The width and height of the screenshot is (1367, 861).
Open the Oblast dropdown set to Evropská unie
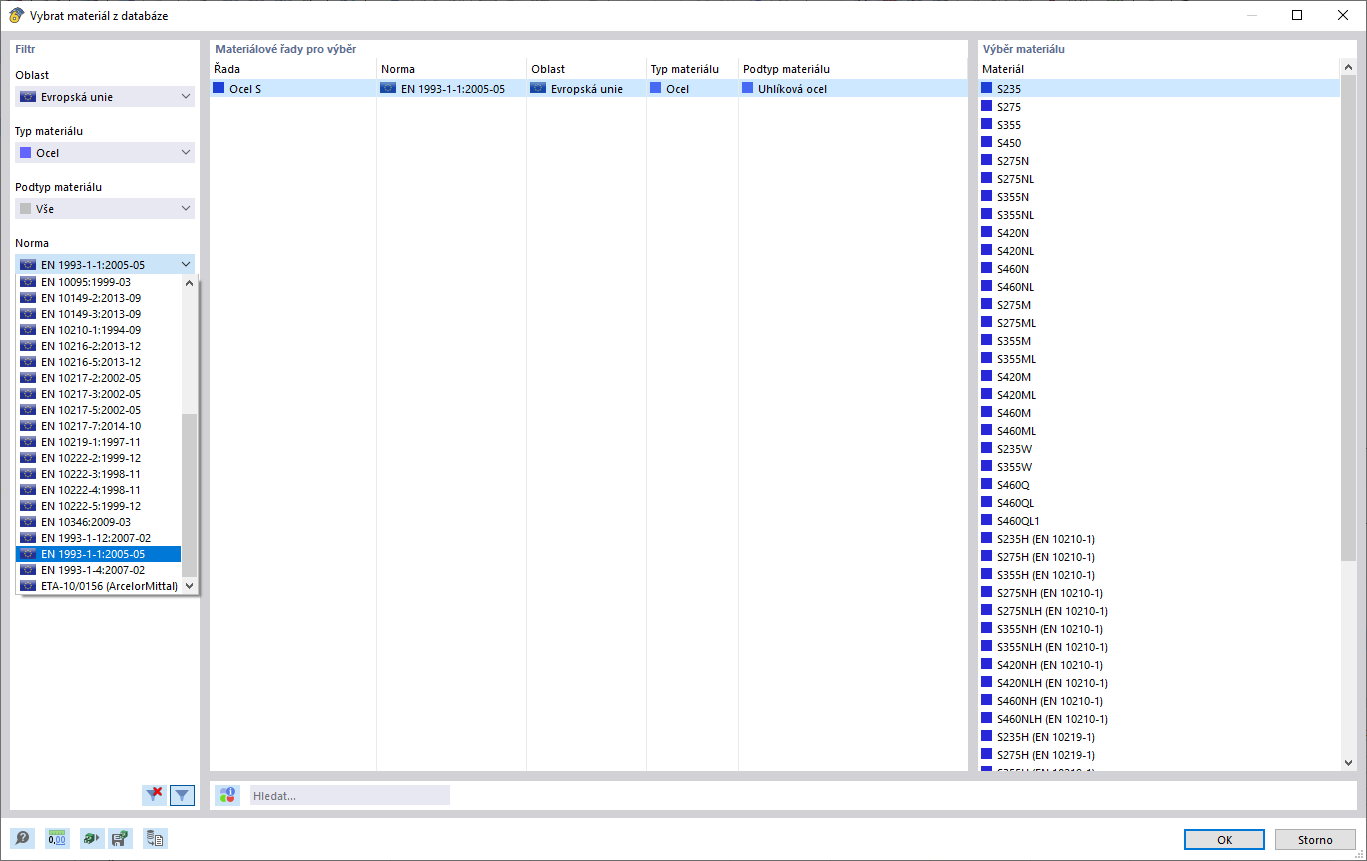tap(105, 97)
